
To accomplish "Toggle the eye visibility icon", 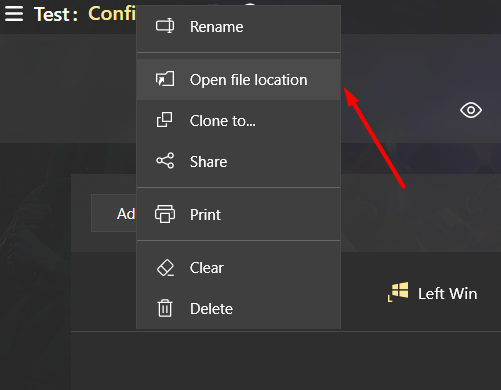I will pos(471,110).
